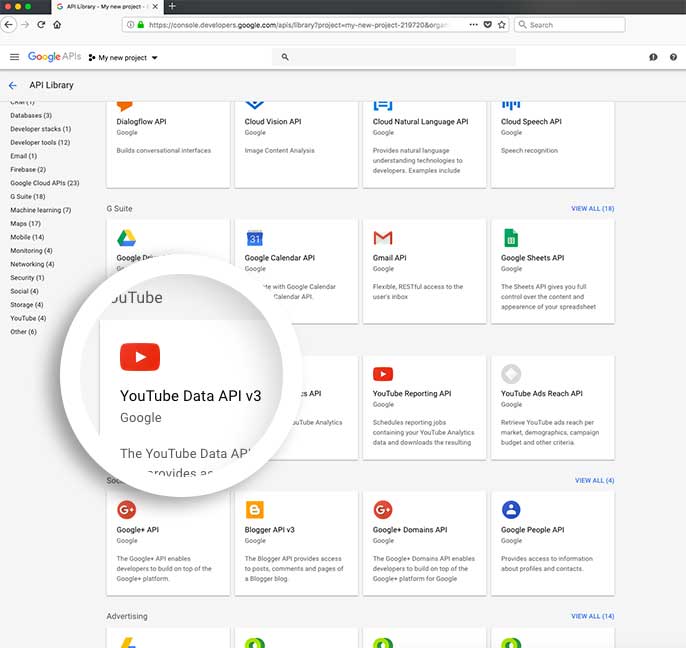Click the Pocket save icon
The height and width of the screenshot is (648, 686).
[x=487, y=25]
